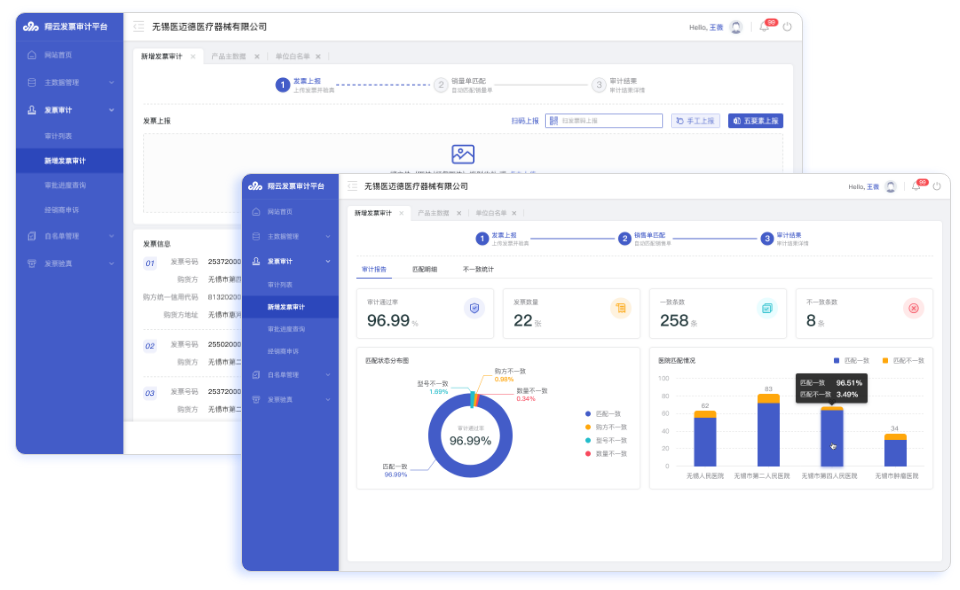Collapse 发票审计 chevron in back window sidebar
This screenshot has height=590, width=960.
point(111,110)
